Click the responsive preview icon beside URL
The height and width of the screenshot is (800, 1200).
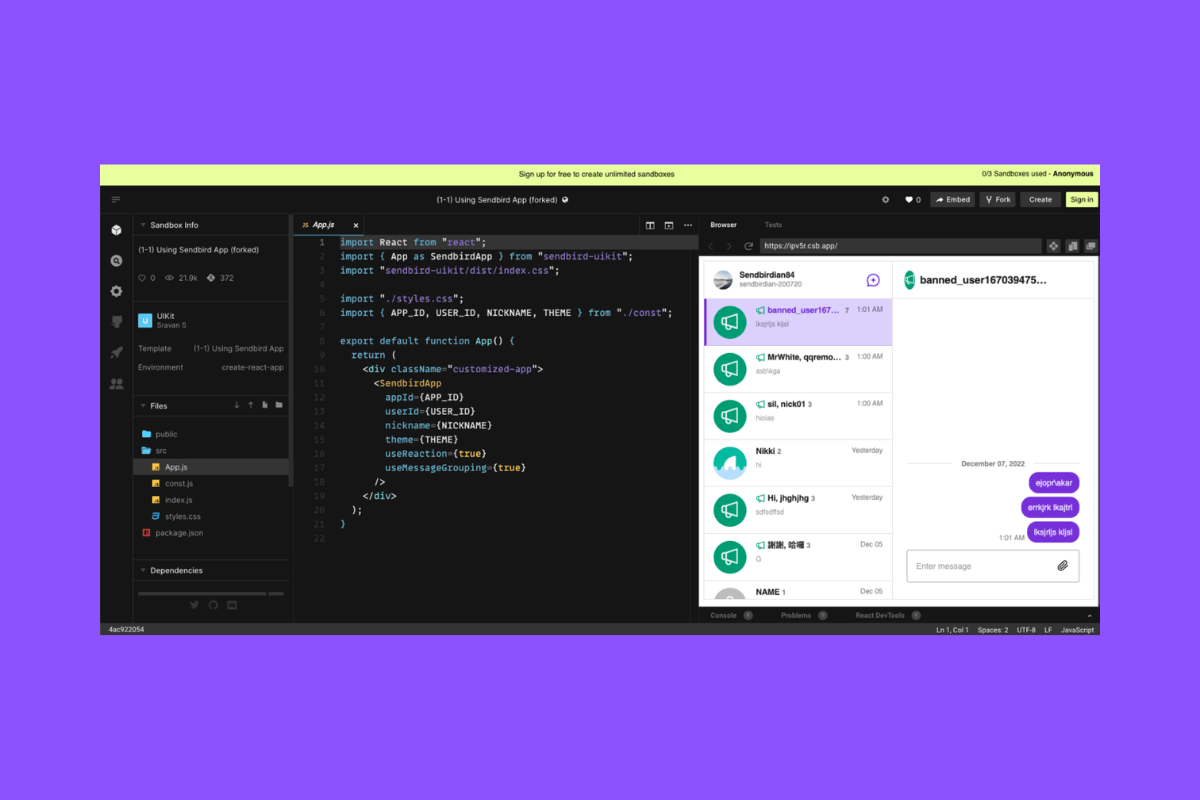1072,246
